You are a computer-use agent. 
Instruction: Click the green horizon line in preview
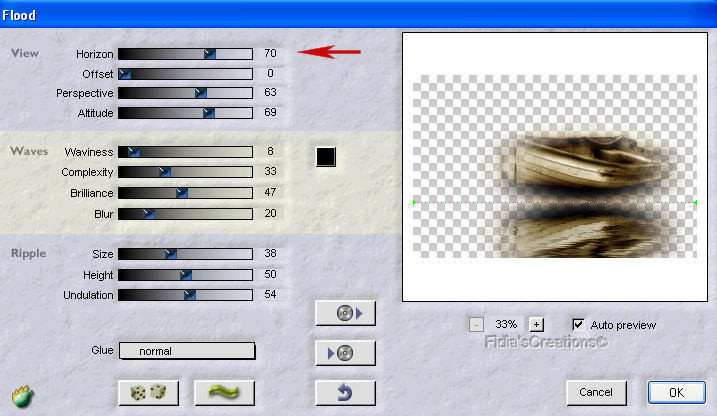pyautogui.click(x=555, y=202)
